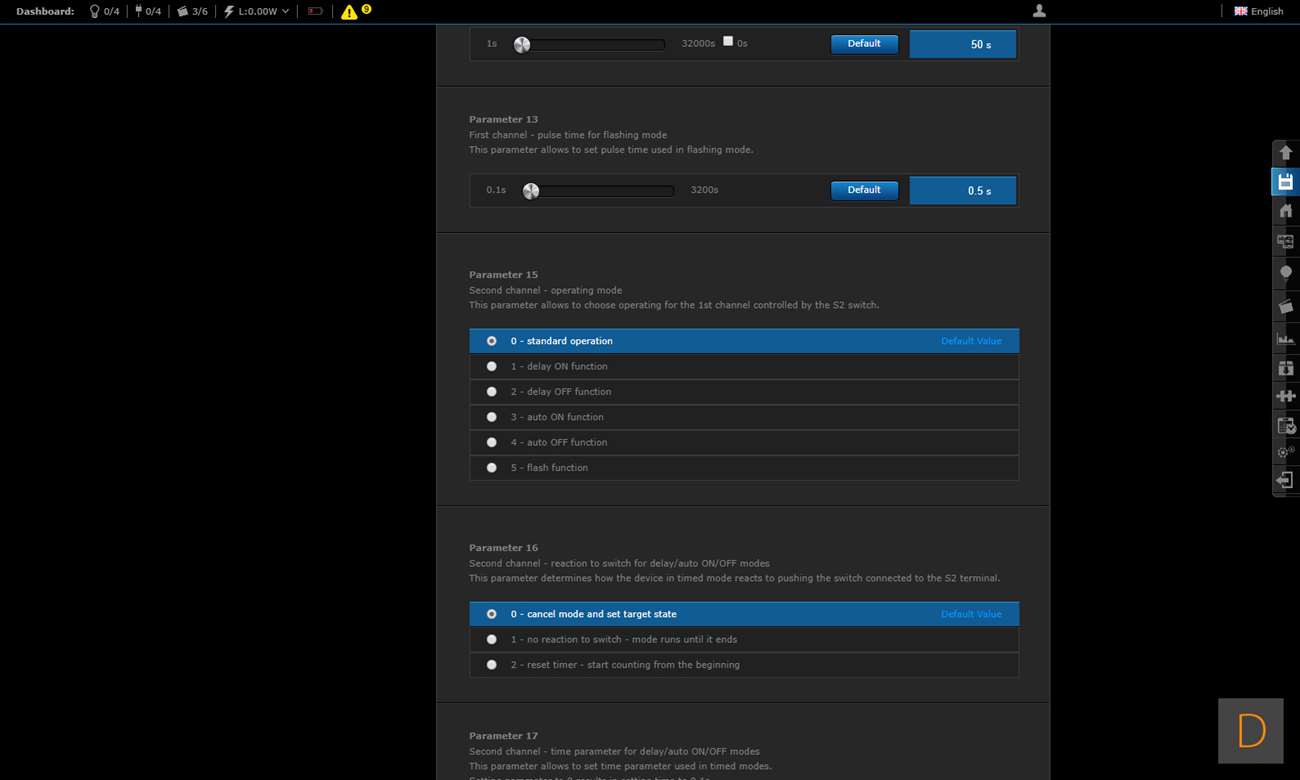Open scenes clapperboard icon in sidebar
The height and width of the screenshot is (780, 1300).
point(1285,306)
